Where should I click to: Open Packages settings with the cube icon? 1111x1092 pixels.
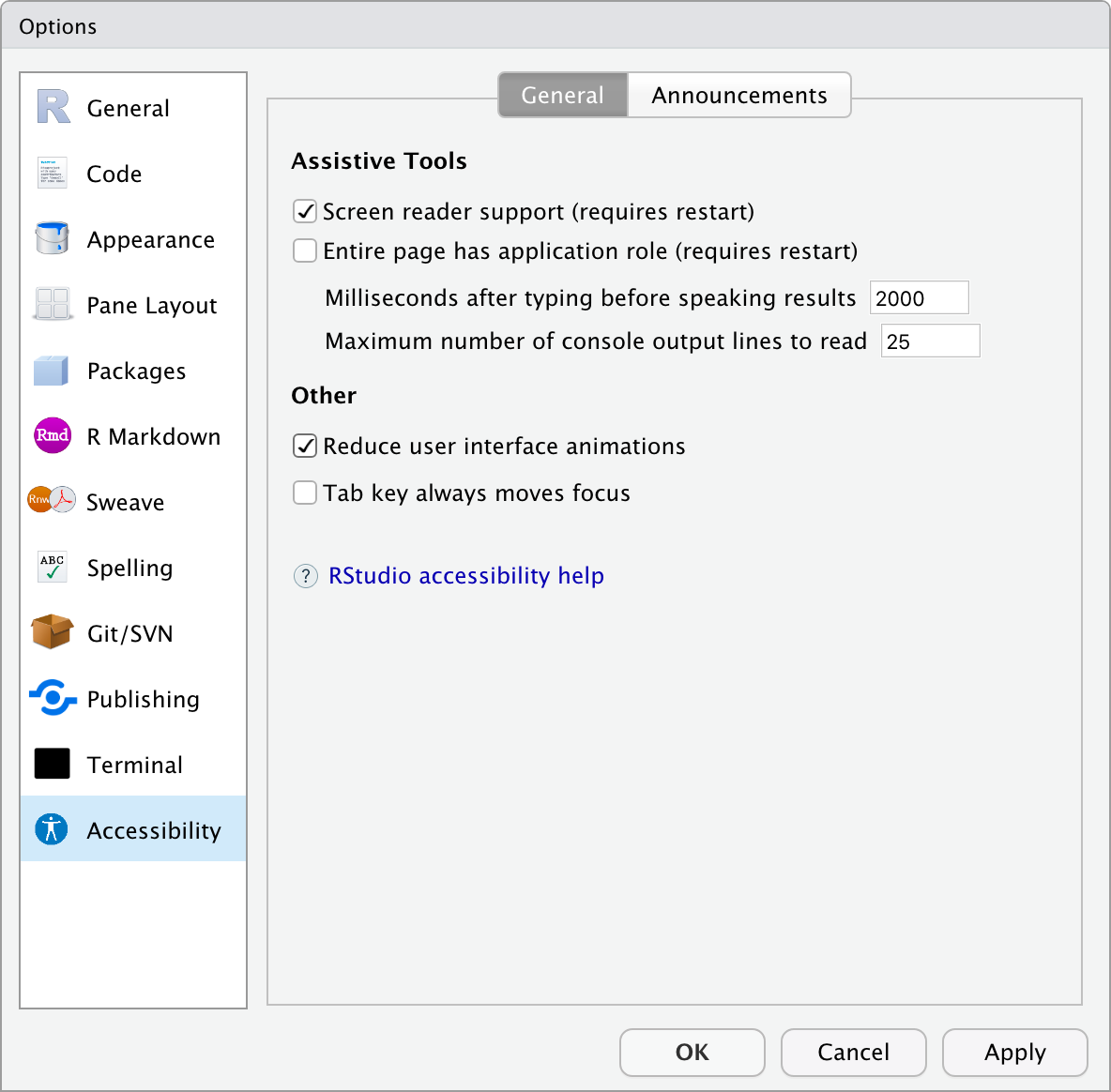[52, 370]
